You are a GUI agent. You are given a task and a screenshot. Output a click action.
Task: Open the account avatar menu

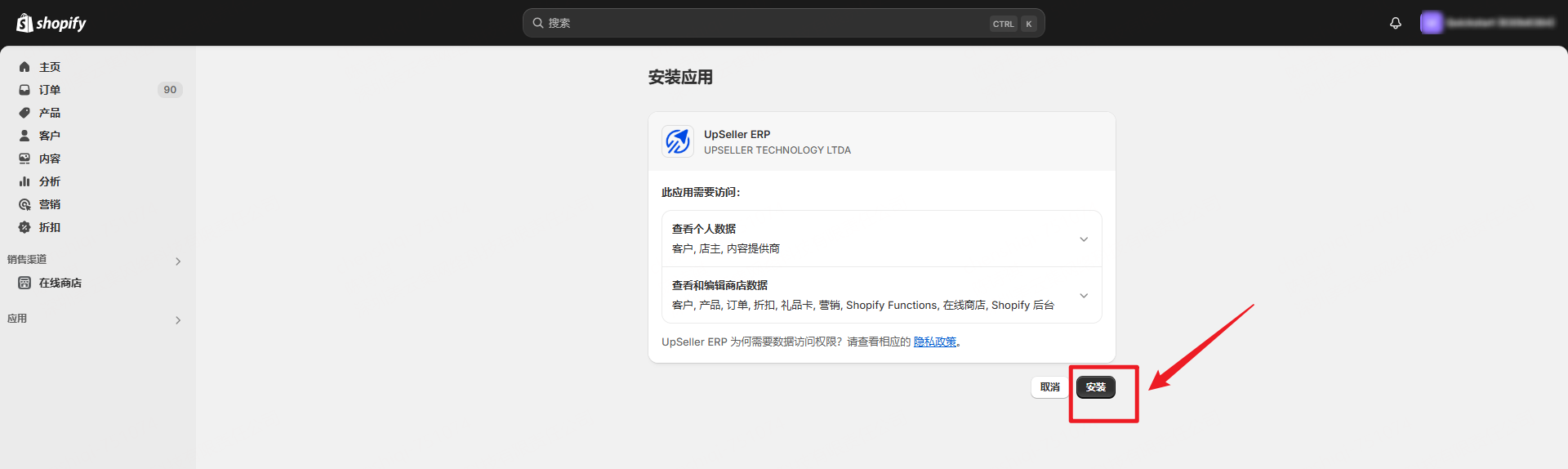pyautogui.click(x=1431, y=23)
